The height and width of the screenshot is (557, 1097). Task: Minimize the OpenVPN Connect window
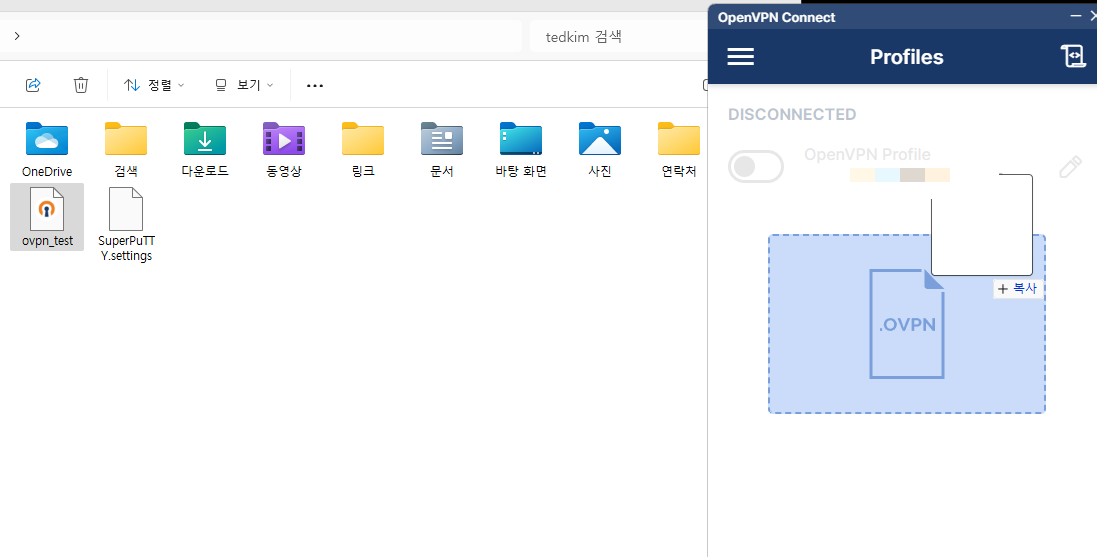click(1076, 15)
